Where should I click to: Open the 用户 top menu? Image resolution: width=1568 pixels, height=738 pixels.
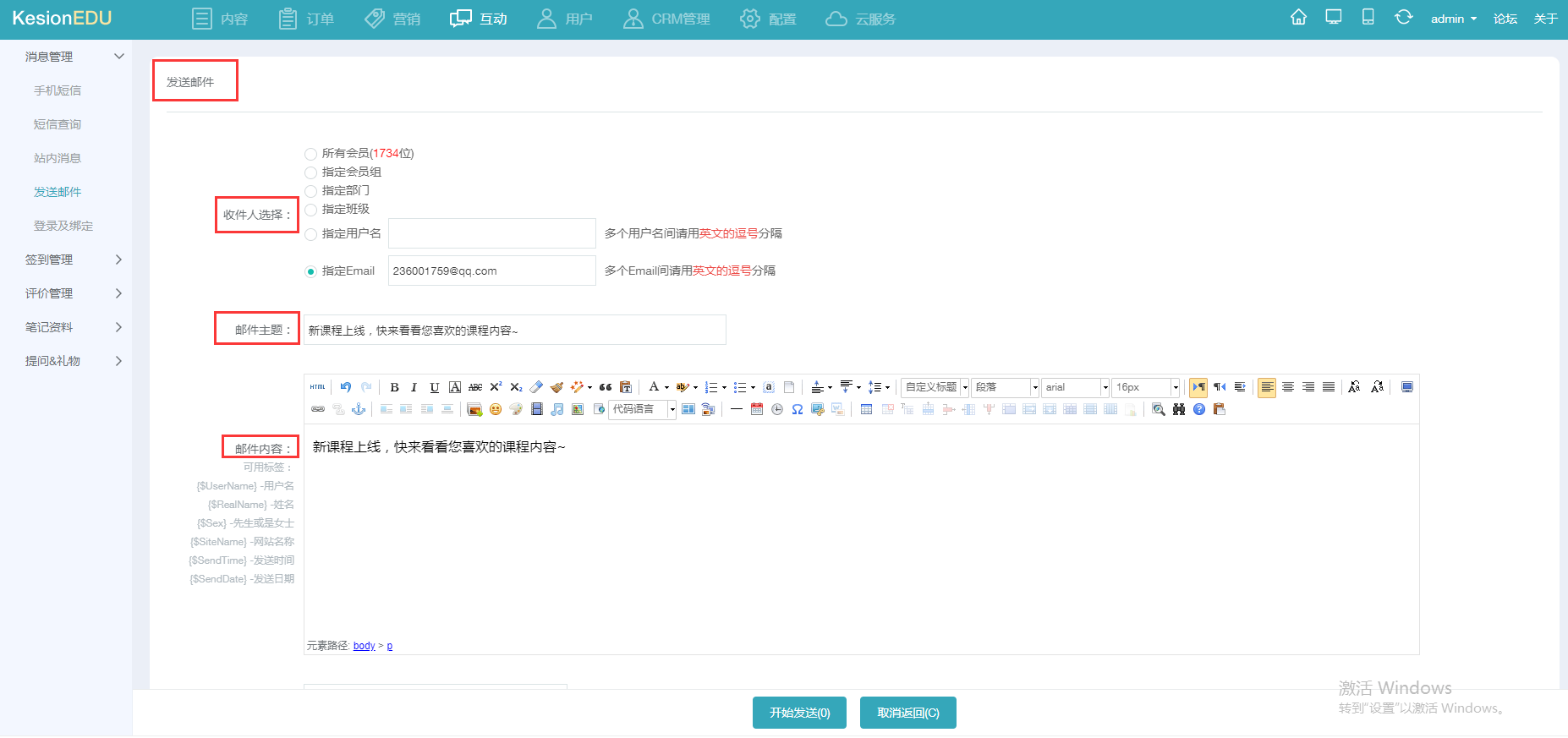click(565, 19)
